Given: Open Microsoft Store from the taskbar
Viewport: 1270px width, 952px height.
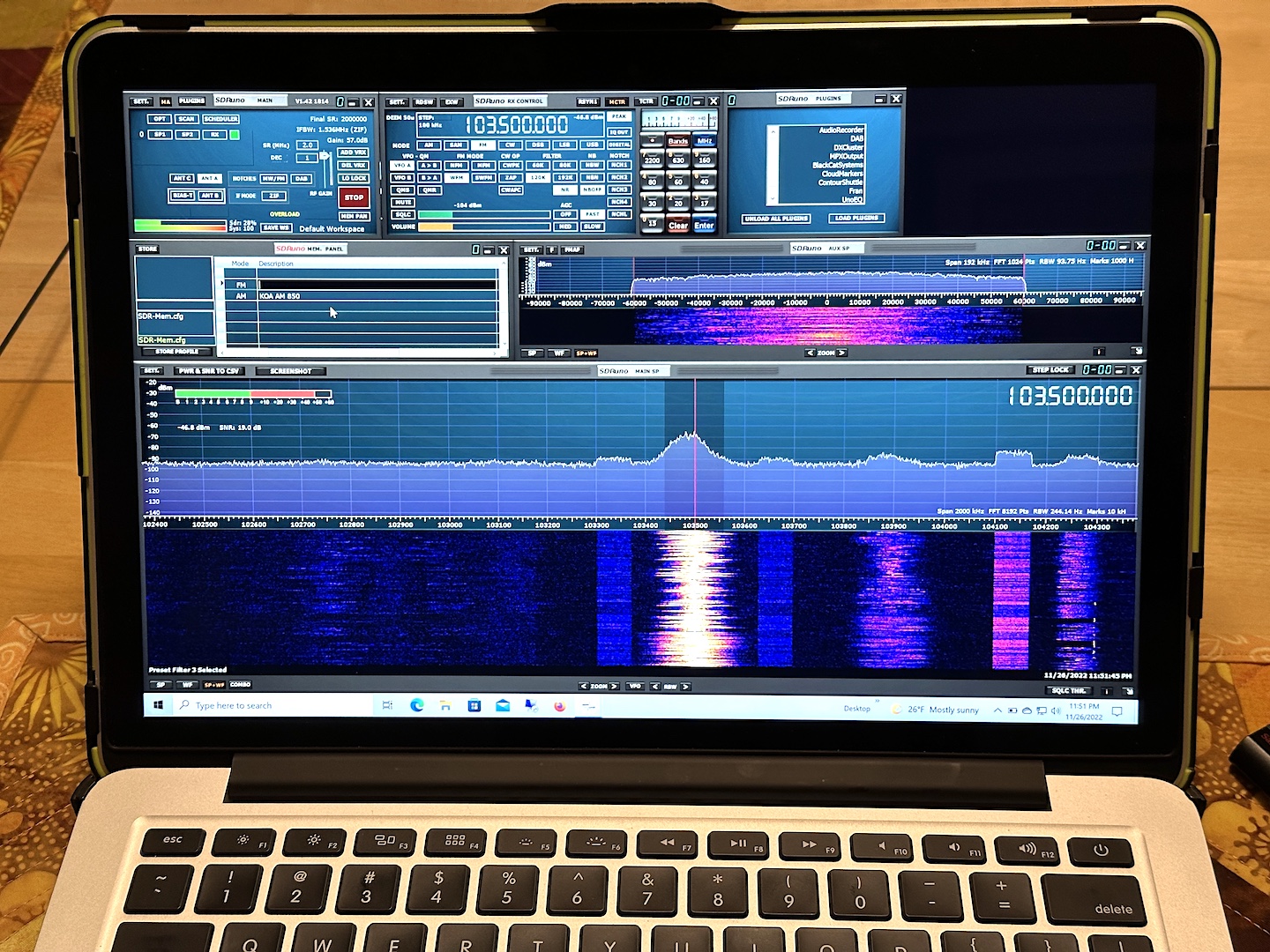Looking at the screenshot, I should coord(474,705).
